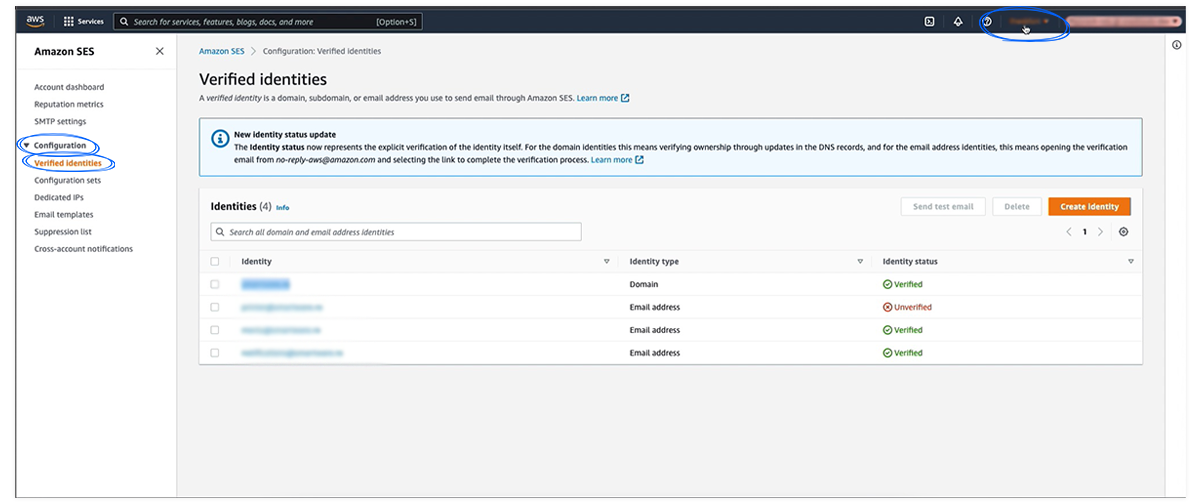Open SMTP settings

(x=60, y=121)
